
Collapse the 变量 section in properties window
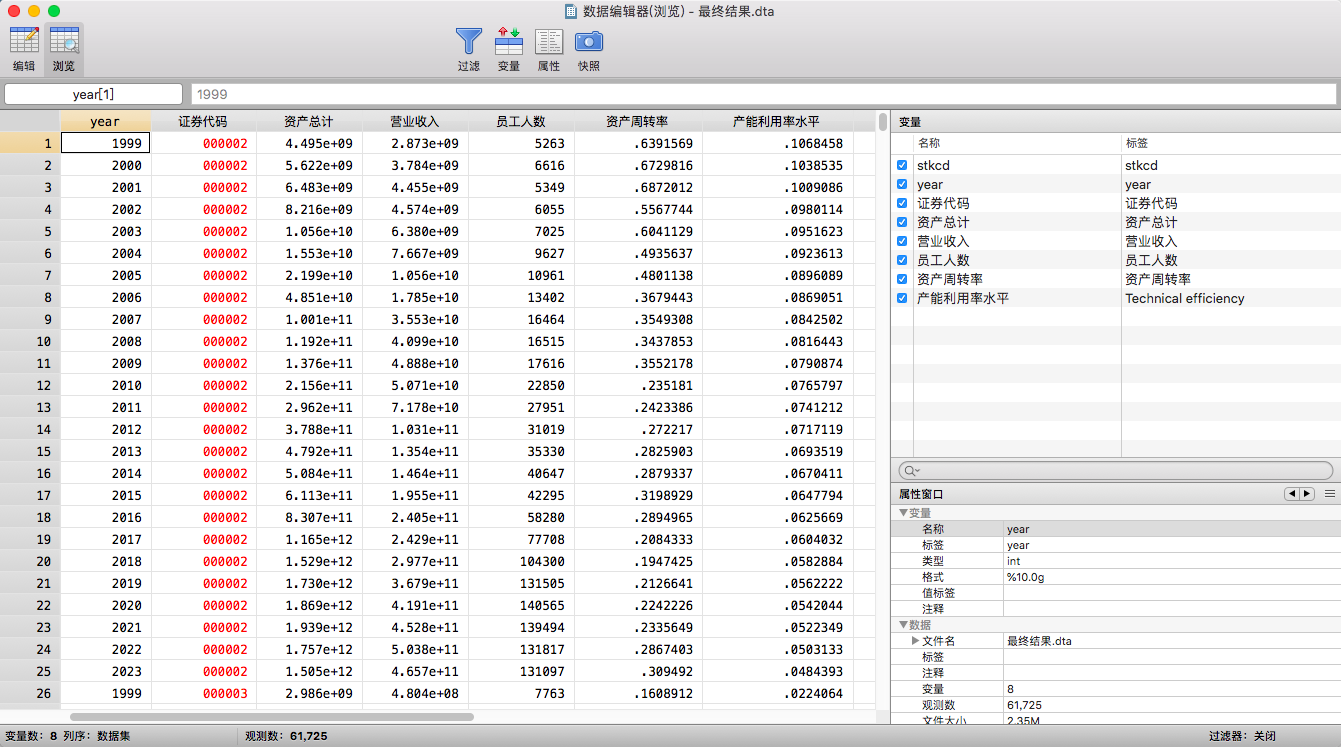pos(903,513)
